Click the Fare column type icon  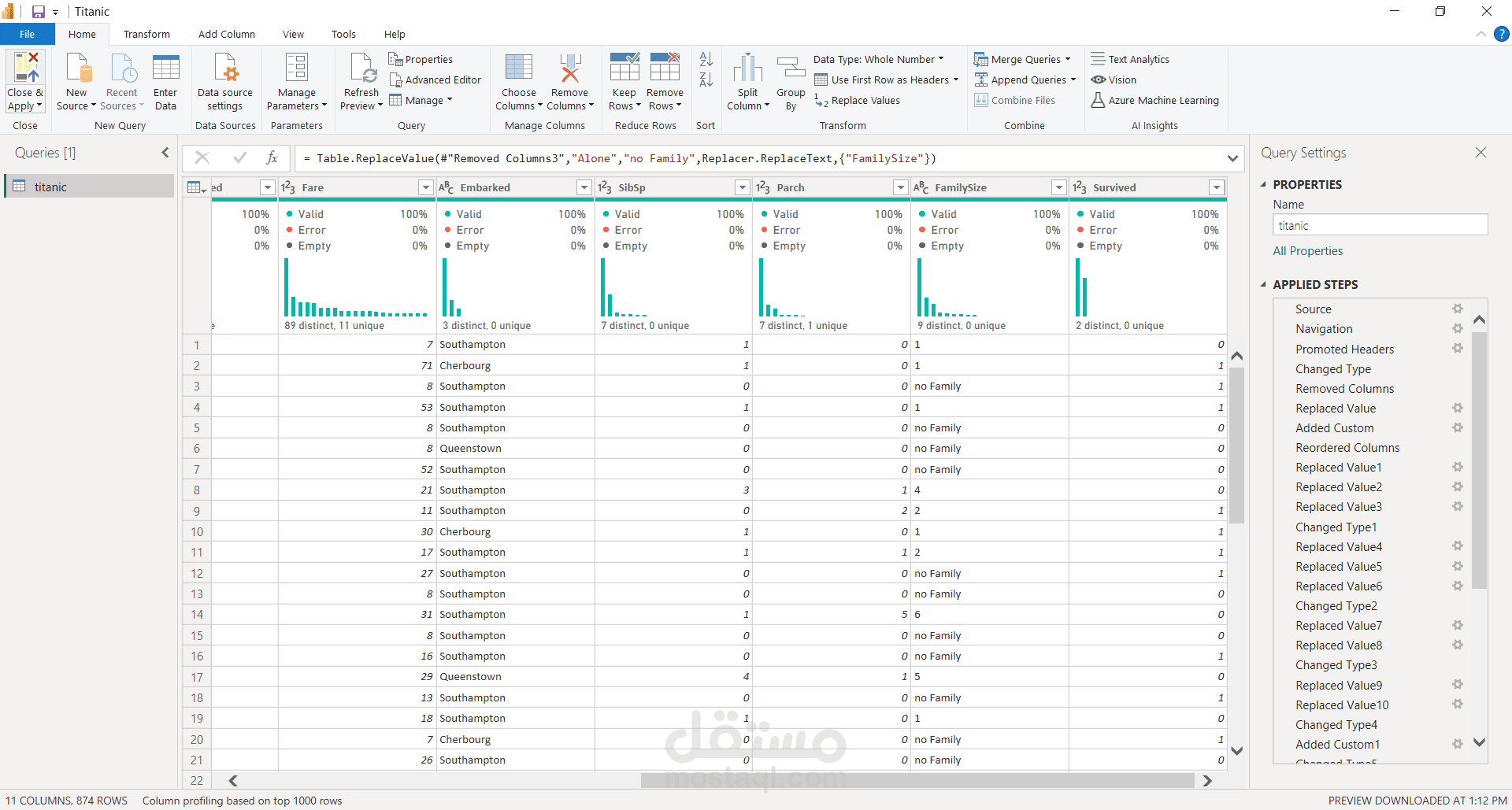[288, 187]
